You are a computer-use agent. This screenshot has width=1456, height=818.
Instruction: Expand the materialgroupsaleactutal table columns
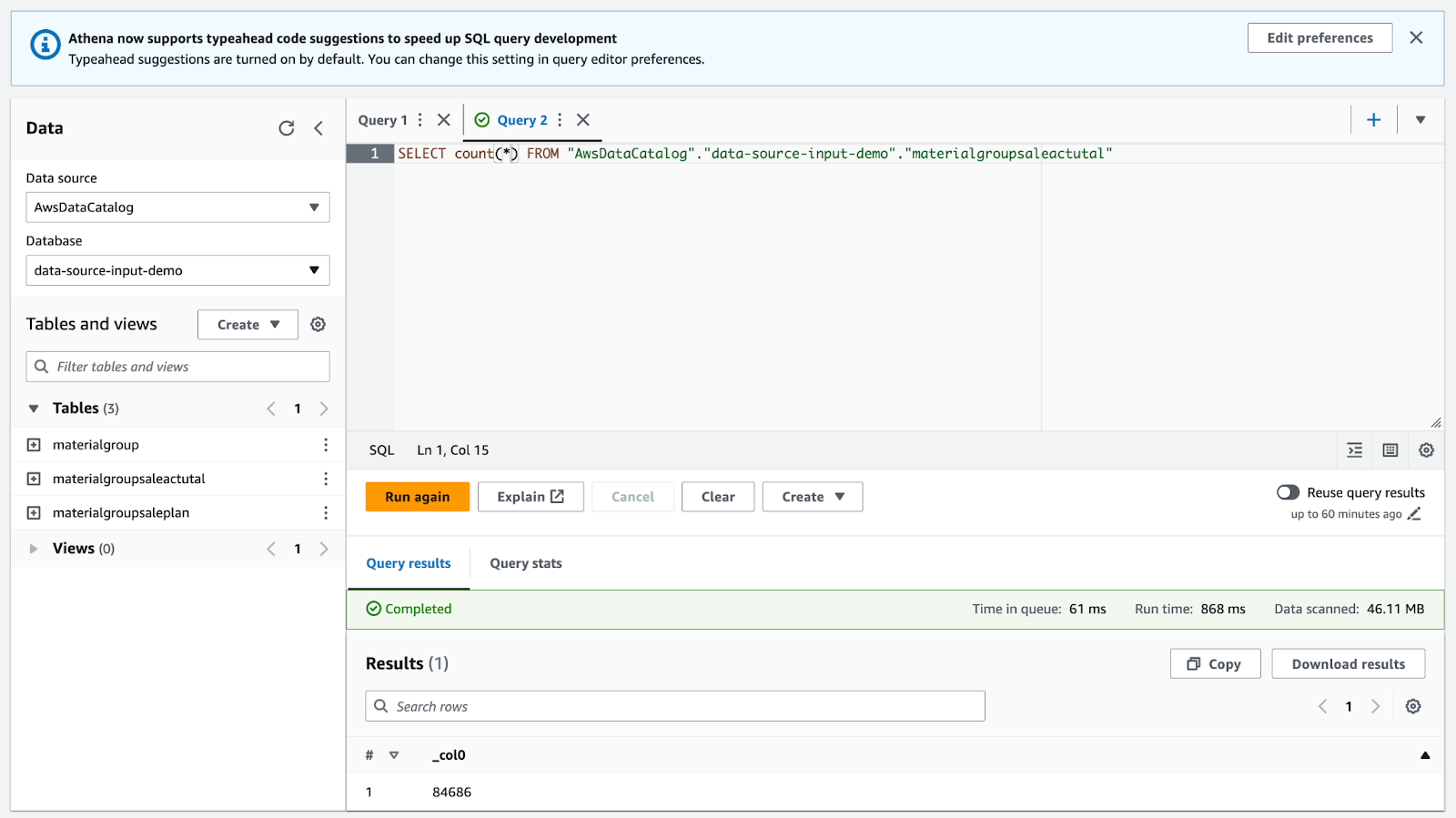tap(34, 479)
